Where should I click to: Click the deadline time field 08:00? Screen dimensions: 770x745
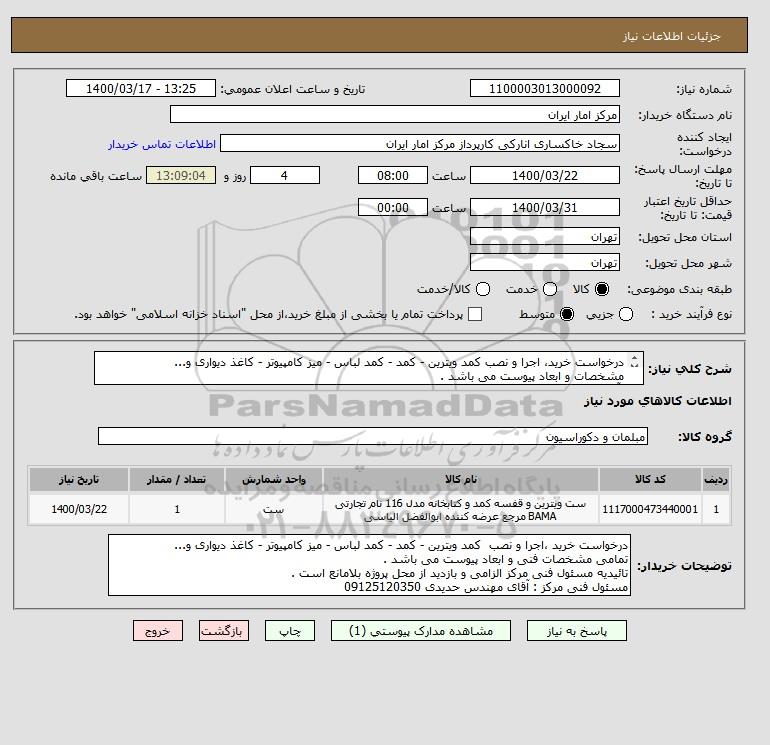393,175
